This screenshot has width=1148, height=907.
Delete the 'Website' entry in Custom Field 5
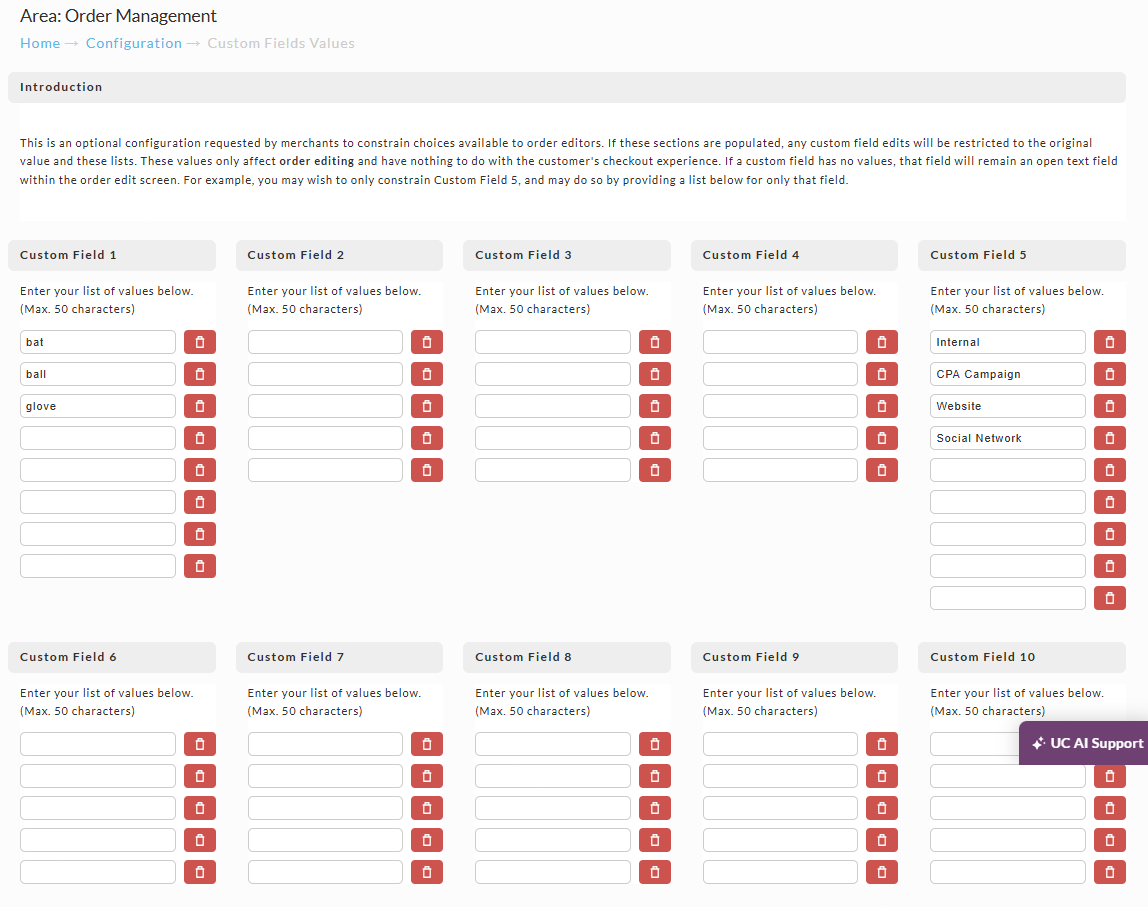[1110, 406]
